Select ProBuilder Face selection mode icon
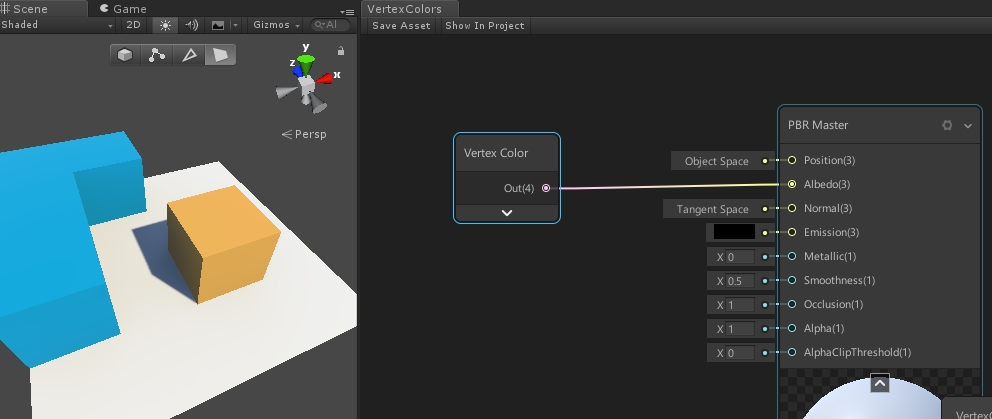Viewport: 992px width, 419px height. pos(220,55)
